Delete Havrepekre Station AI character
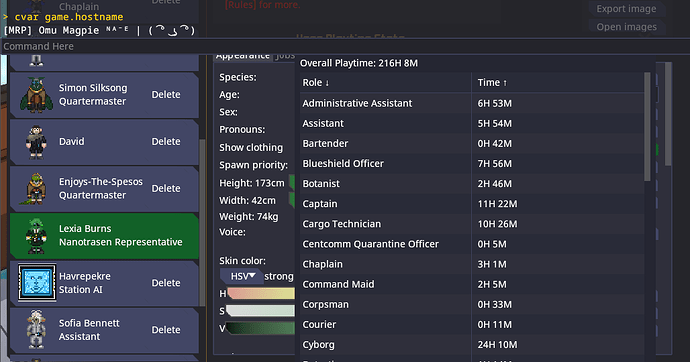690x362 pixels. tap(166, 283)
